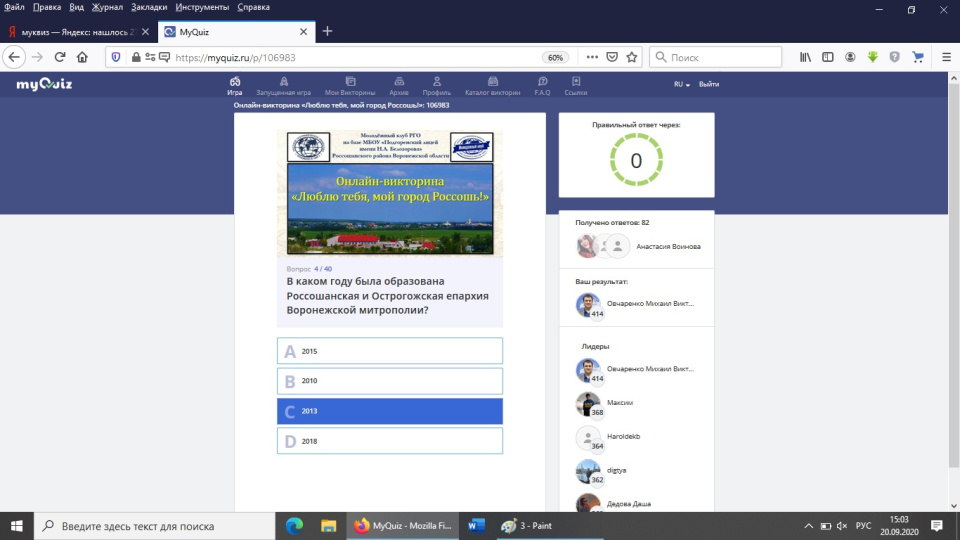This screenshot has height=540, width=960.
Task: Open the Инструменты menu
Action: click(202, 7)
